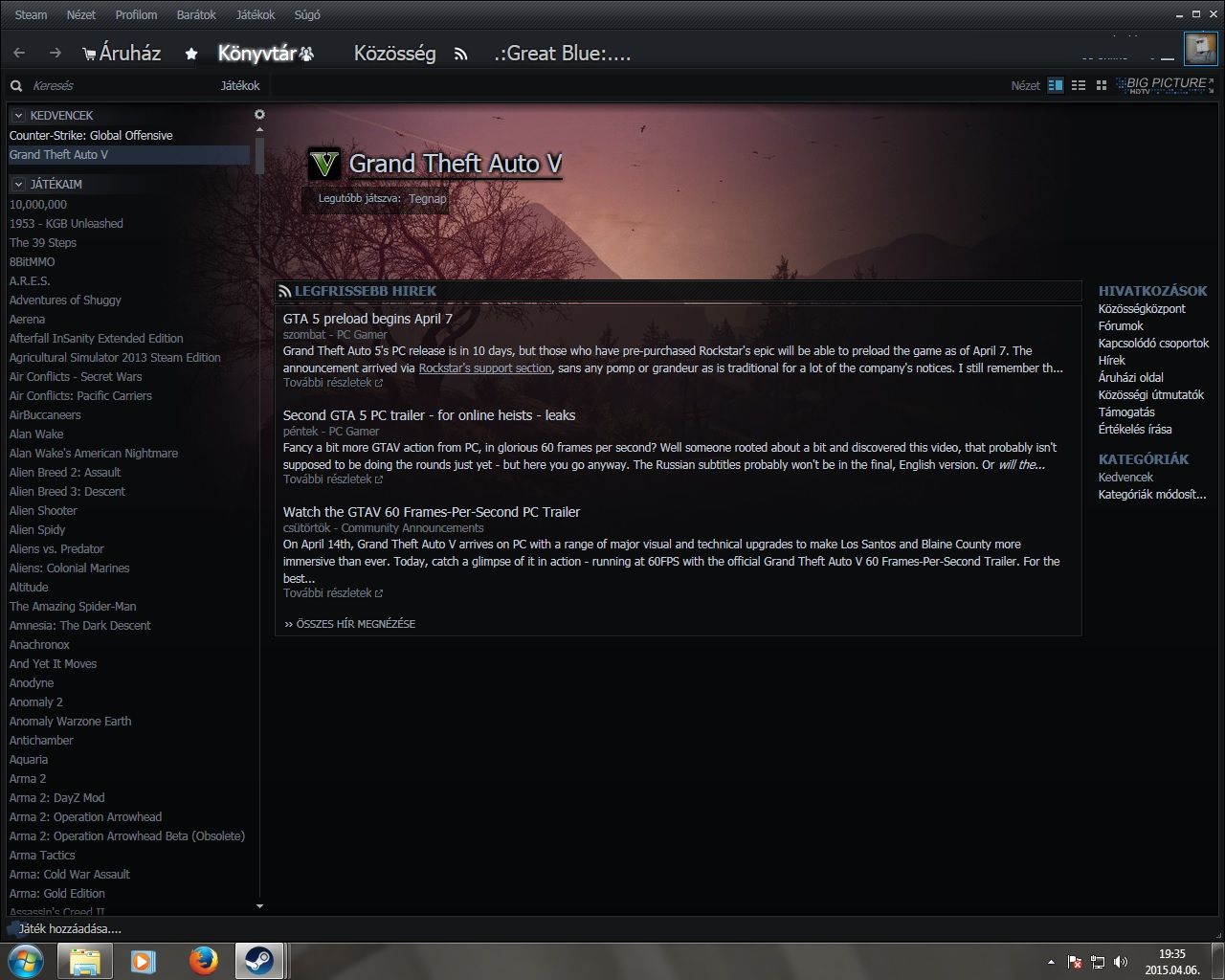Open the network tray icon
The width and height of the screenshot is (1225, 980).
tap(1098, 962)
